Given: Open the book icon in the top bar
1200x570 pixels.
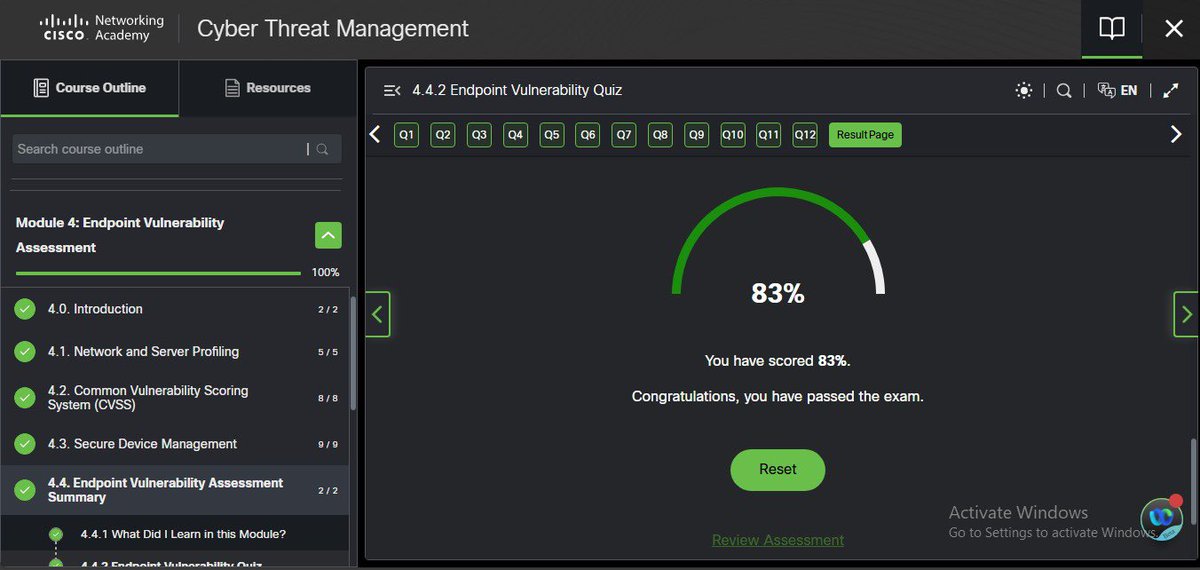Looking at the screenshot, I should click(x=1112, y=28).
